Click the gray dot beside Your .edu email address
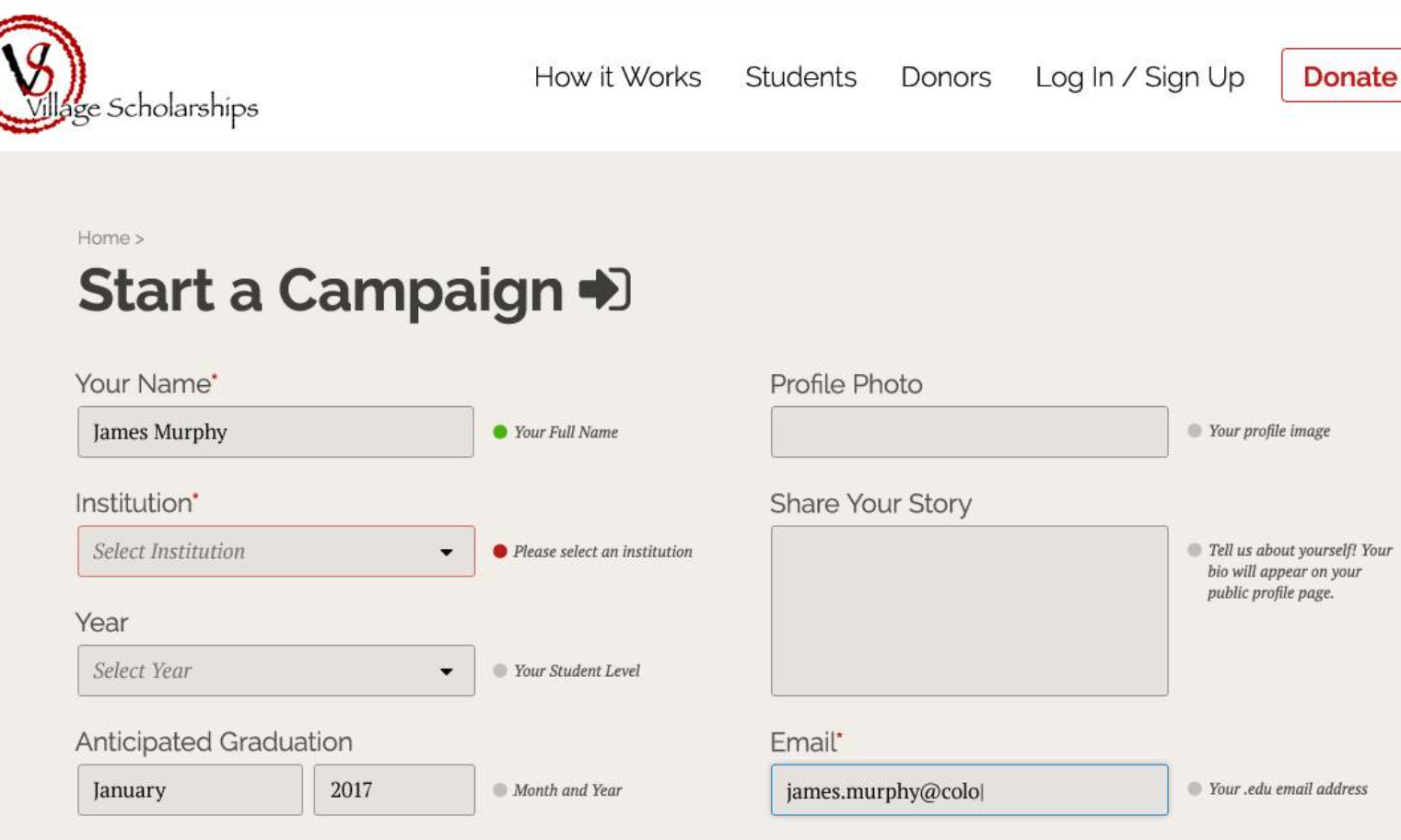Viewport: 1401px width, 840px height. point(1195,789)
